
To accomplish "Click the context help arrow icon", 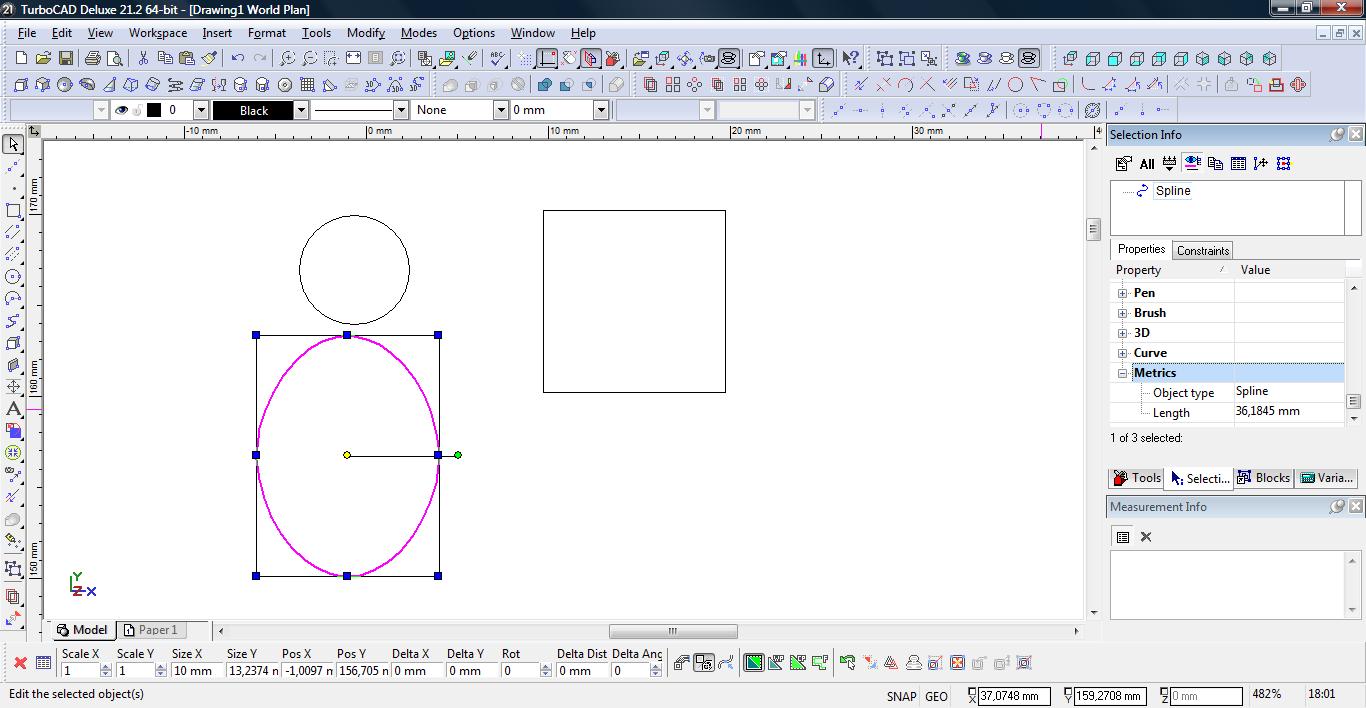I will pyautogui.click(x=850, y=59).
